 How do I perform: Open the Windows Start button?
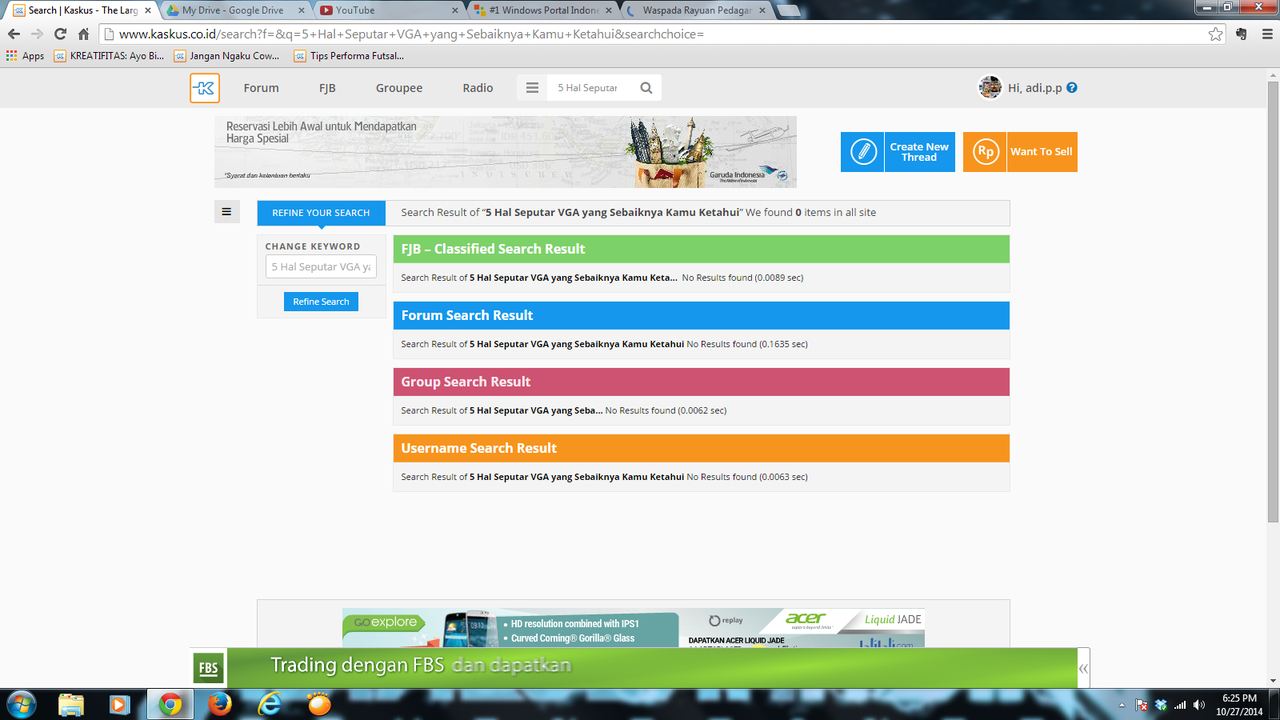pos(21,704)
